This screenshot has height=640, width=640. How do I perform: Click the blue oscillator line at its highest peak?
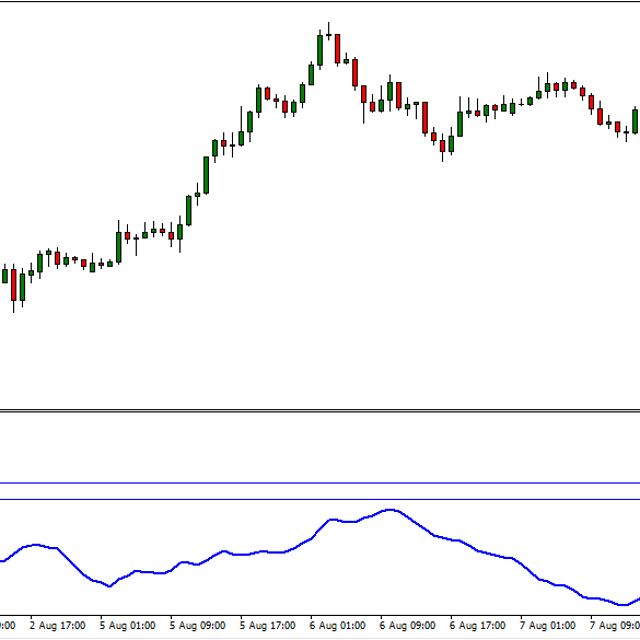[x=391, y=510]
